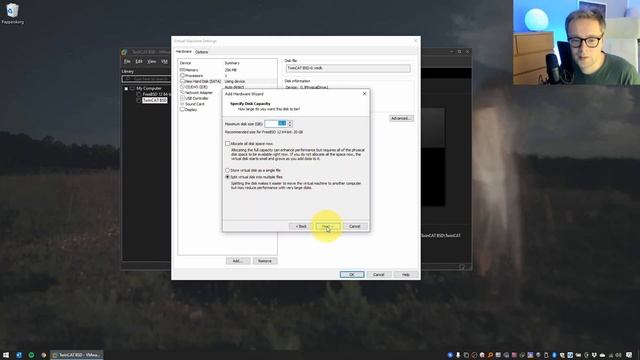Click the 'Auto detect' CD/DVD summary

click(x=234, y=87)
